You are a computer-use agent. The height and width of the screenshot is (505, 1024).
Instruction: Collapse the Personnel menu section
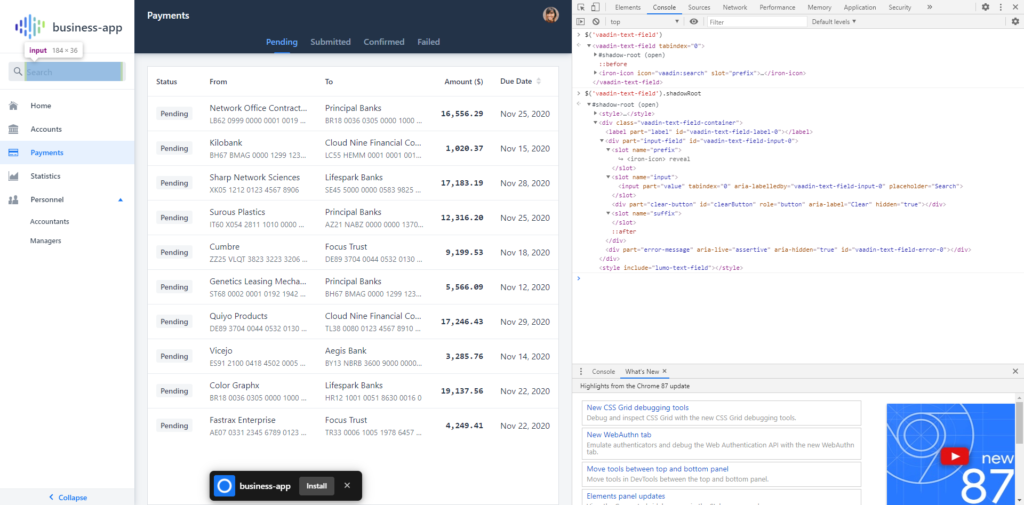[x=121, y=200]
